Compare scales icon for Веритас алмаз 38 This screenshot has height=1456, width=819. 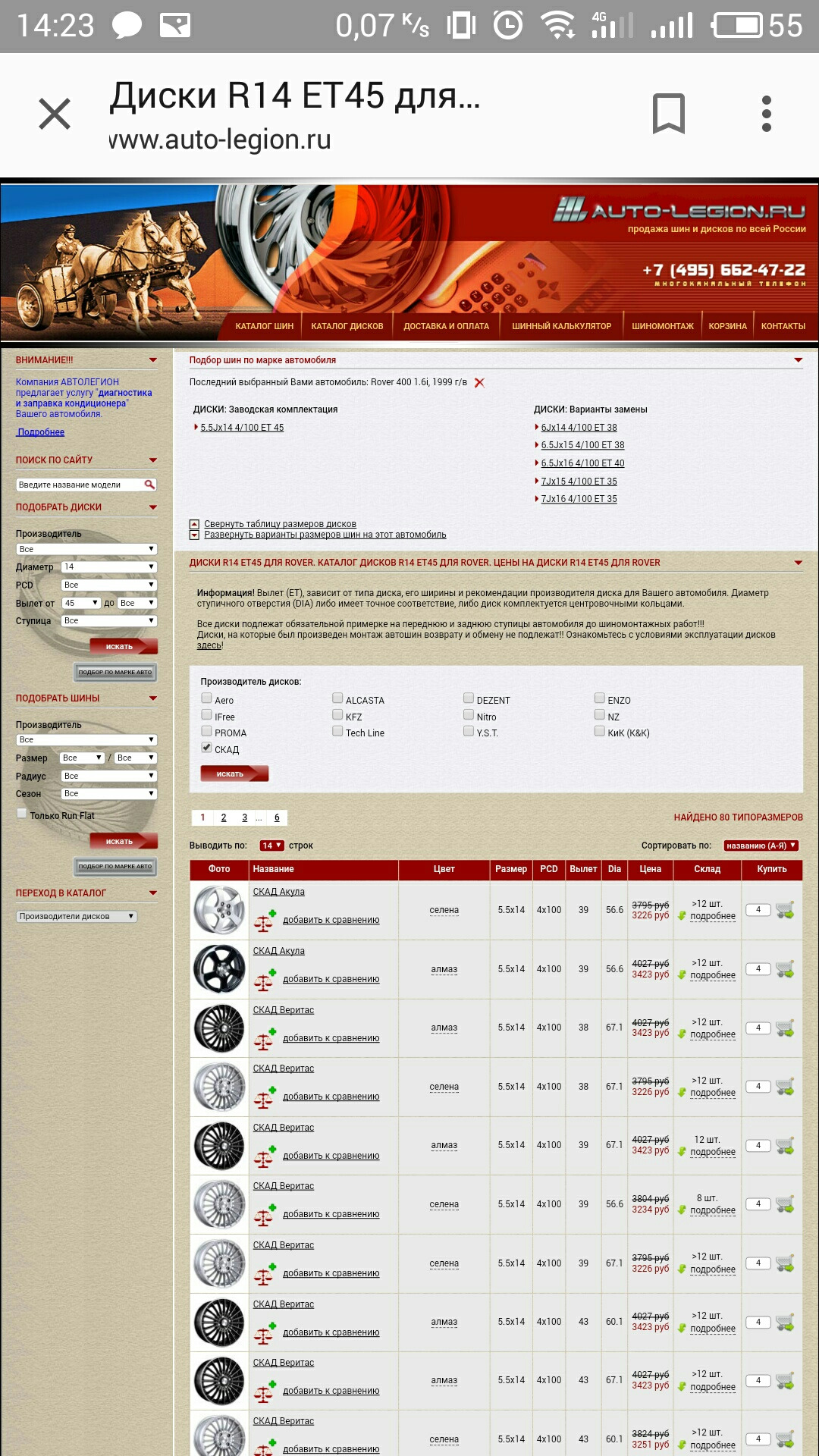click(x=265, y=1039)
